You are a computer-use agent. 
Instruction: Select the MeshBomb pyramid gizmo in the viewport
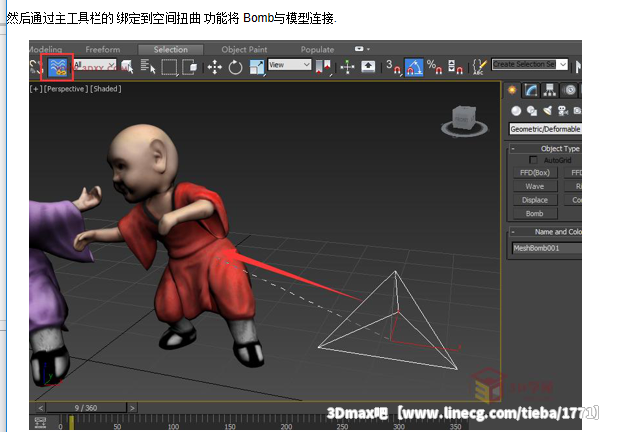coord(388,320)
